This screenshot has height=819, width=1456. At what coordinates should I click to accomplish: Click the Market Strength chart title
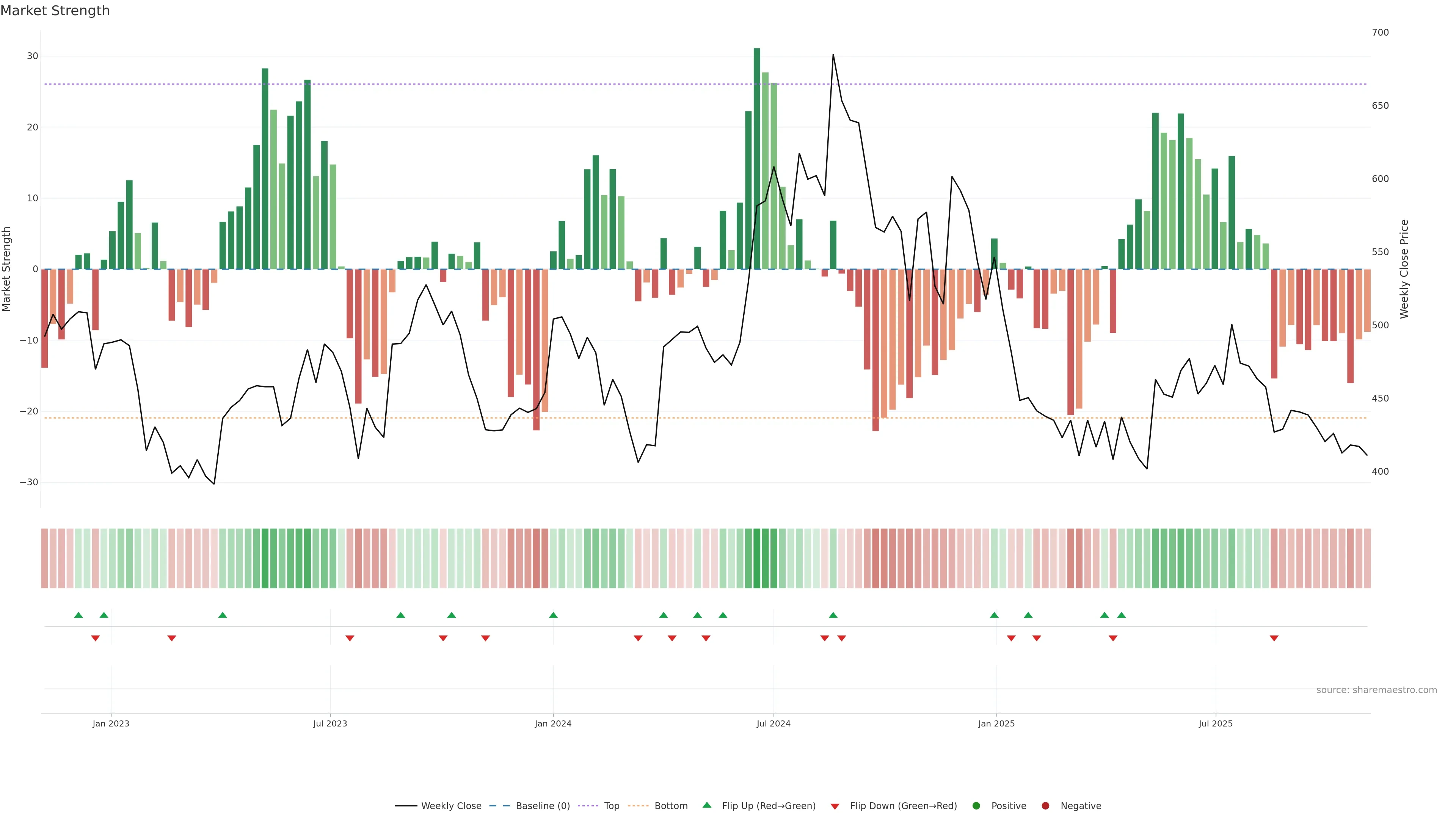pyautogui.click(x=55, y=11)
